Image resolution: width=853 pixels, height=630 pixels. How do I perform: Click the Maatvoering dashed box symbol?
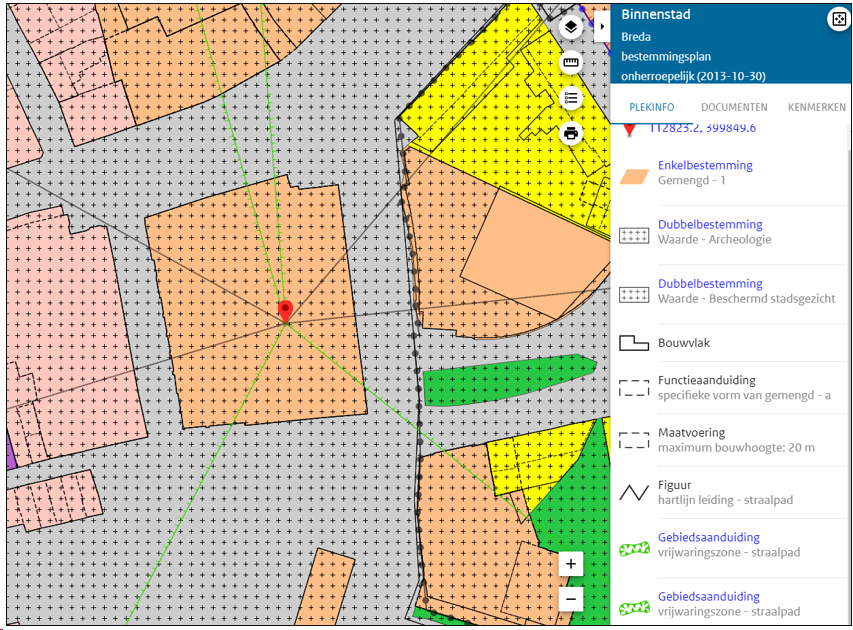(634, 441)
